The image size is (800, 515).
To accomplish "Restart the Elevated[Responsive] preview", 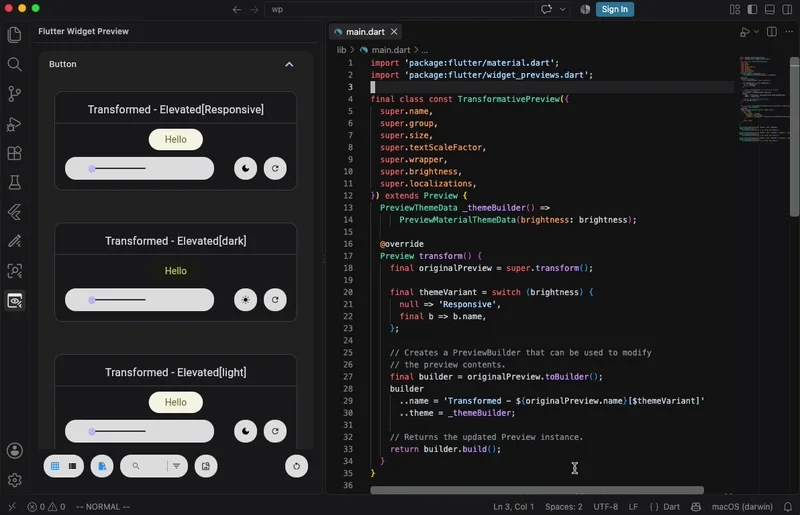I will pos(275,168).
